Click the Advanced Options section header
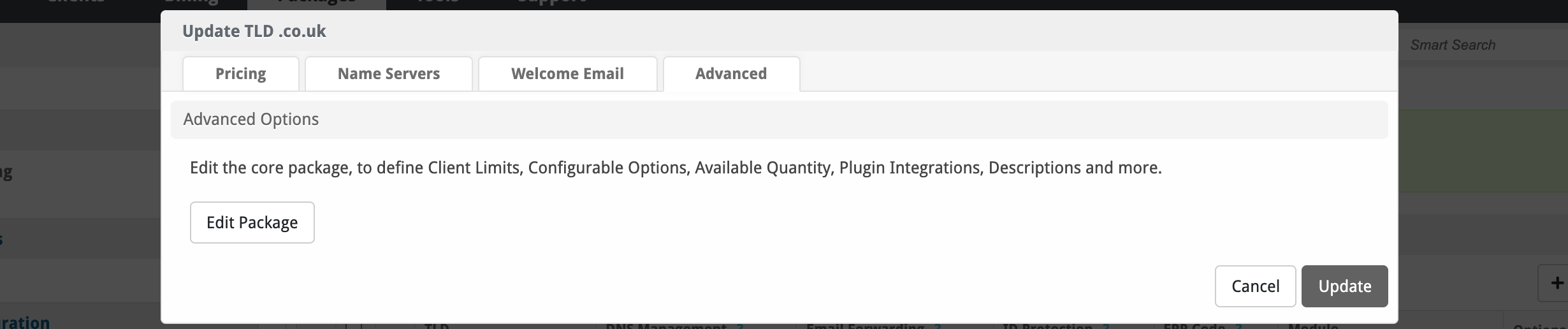The image size is (1568, 329). click(x=779, y=120)
